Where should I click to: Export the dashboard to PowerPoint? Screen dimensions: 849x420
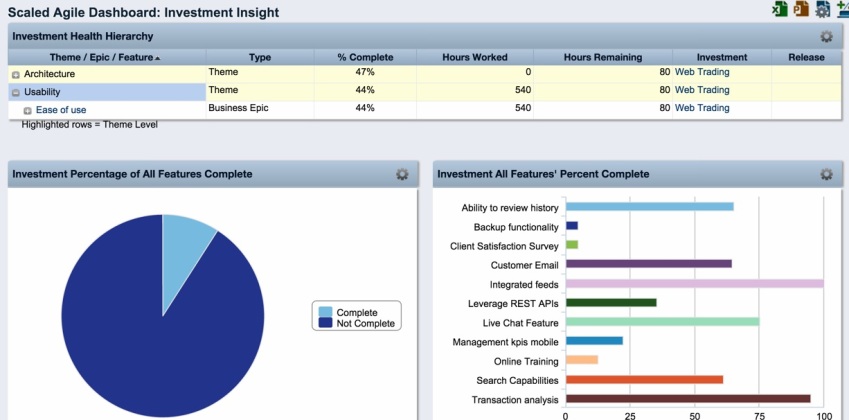coord(801,10)
